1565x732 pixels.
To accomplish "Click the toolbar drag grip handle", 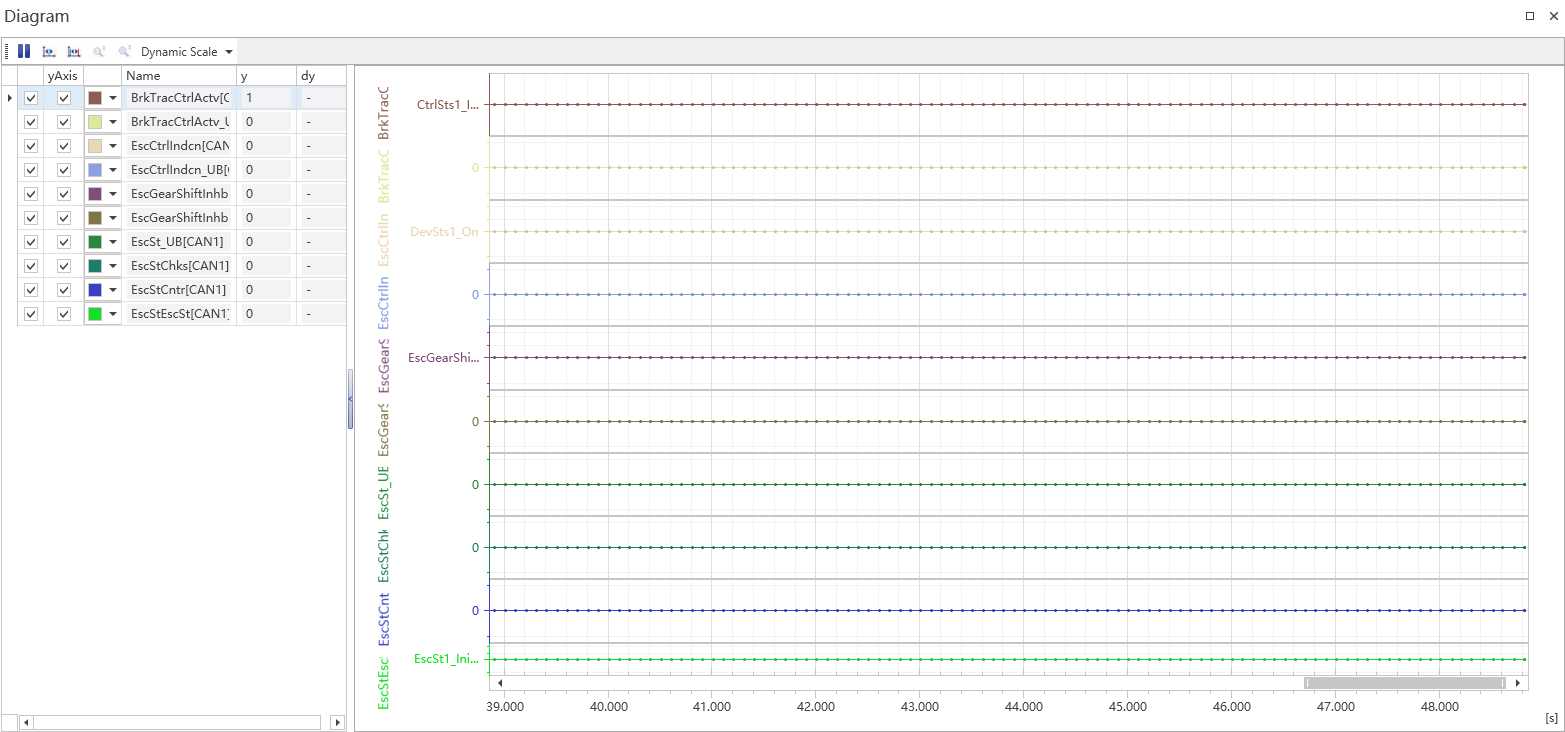I will coord(8,51).
